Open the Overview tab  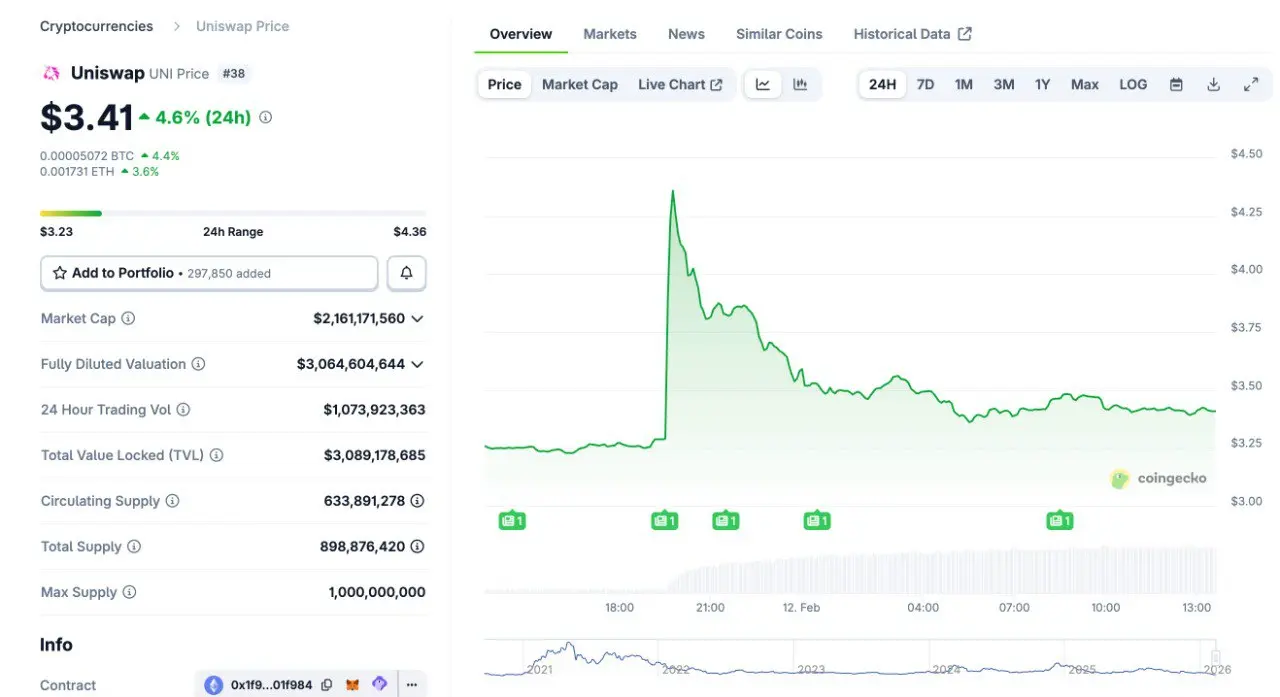521,34
